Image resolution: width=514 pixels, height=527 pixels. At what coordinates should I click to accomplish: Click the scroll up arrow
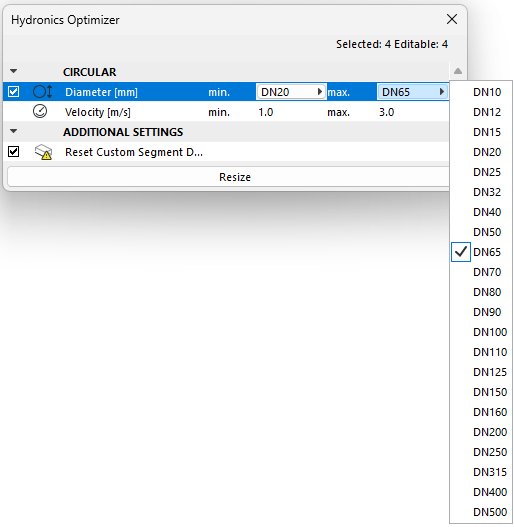pyautogui.click(x=458, y=71)
